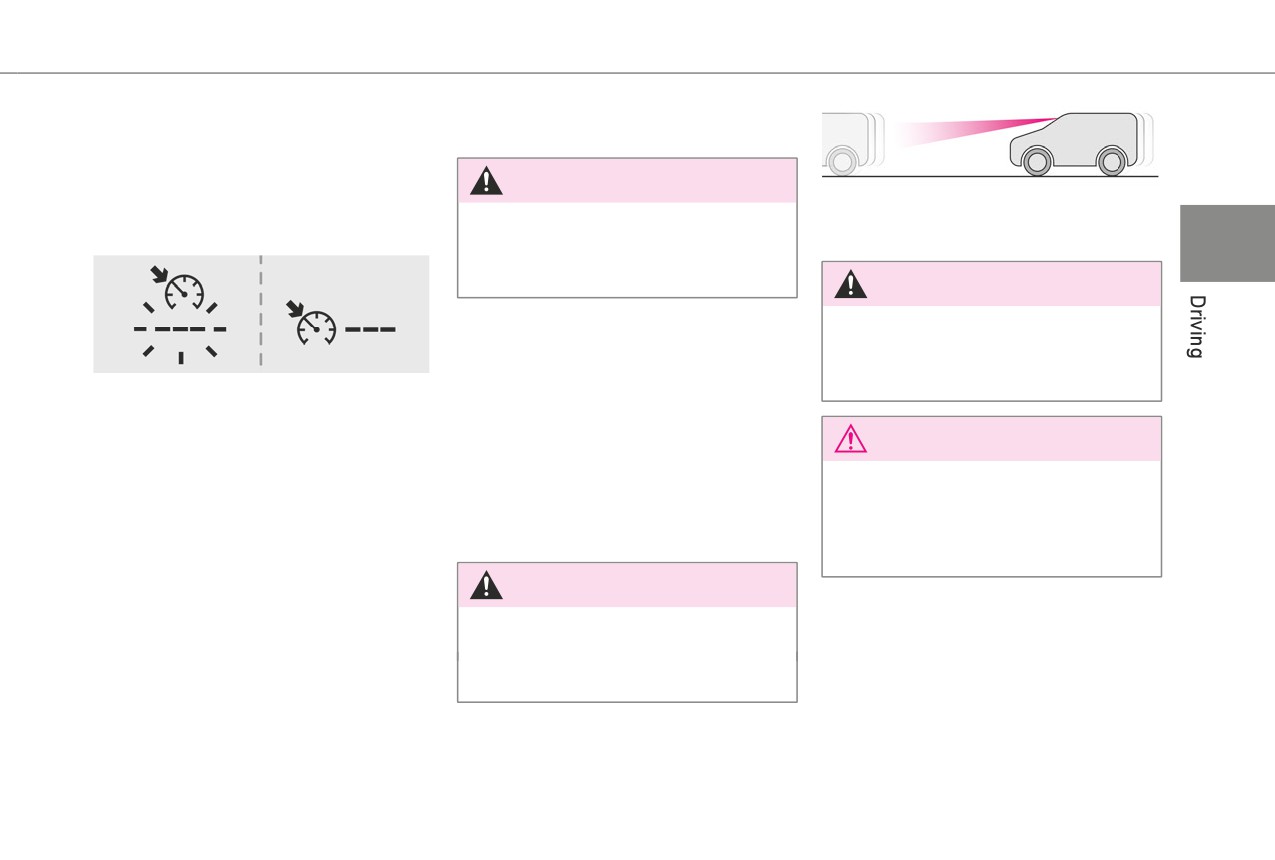This screenshot has width=1275, height=860.
Task: Click the front wheel of the SUV illustration
Action: 1037,161
